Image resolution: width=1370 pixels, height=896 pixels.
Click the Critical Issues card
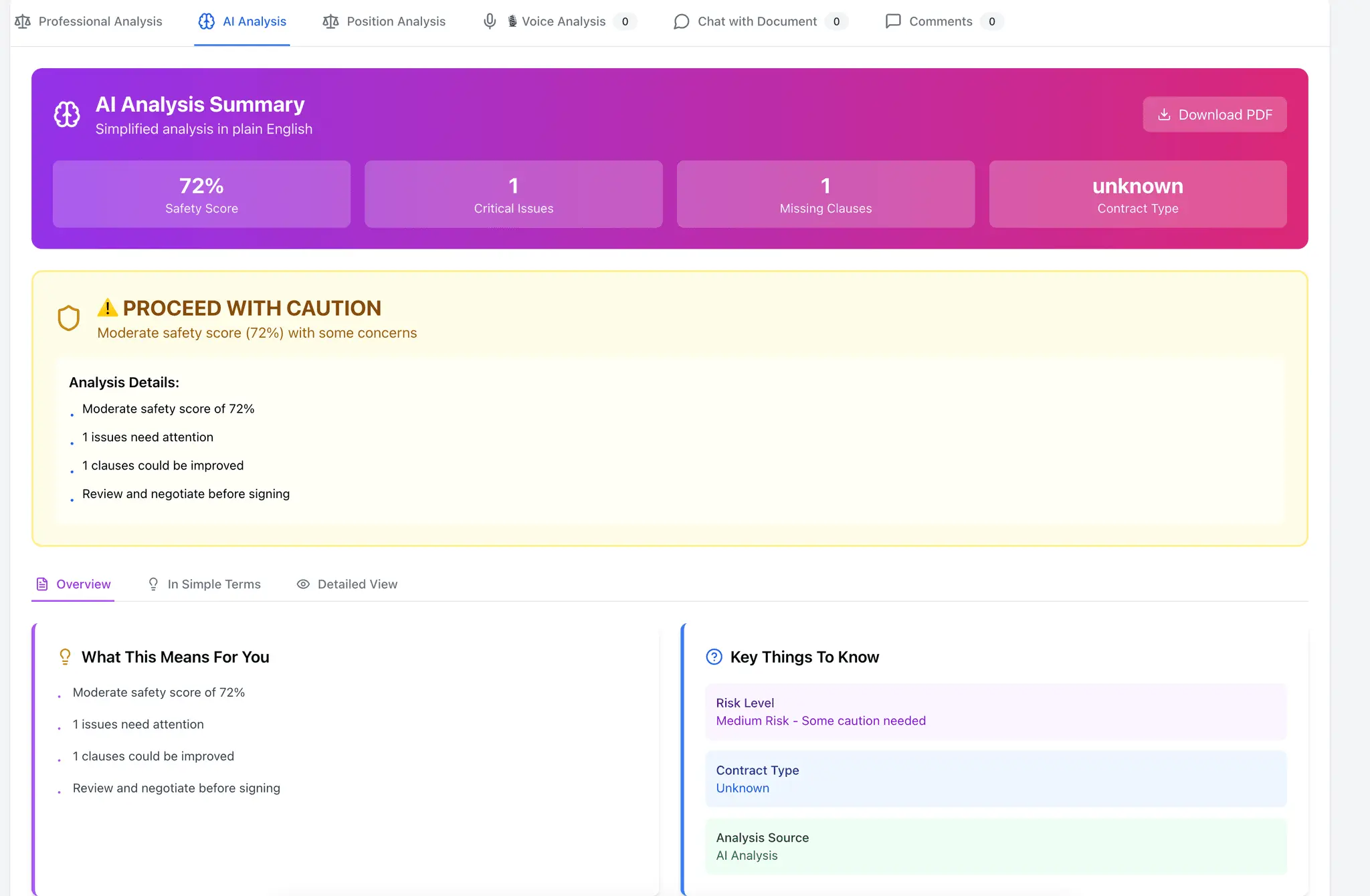(513, 194)
